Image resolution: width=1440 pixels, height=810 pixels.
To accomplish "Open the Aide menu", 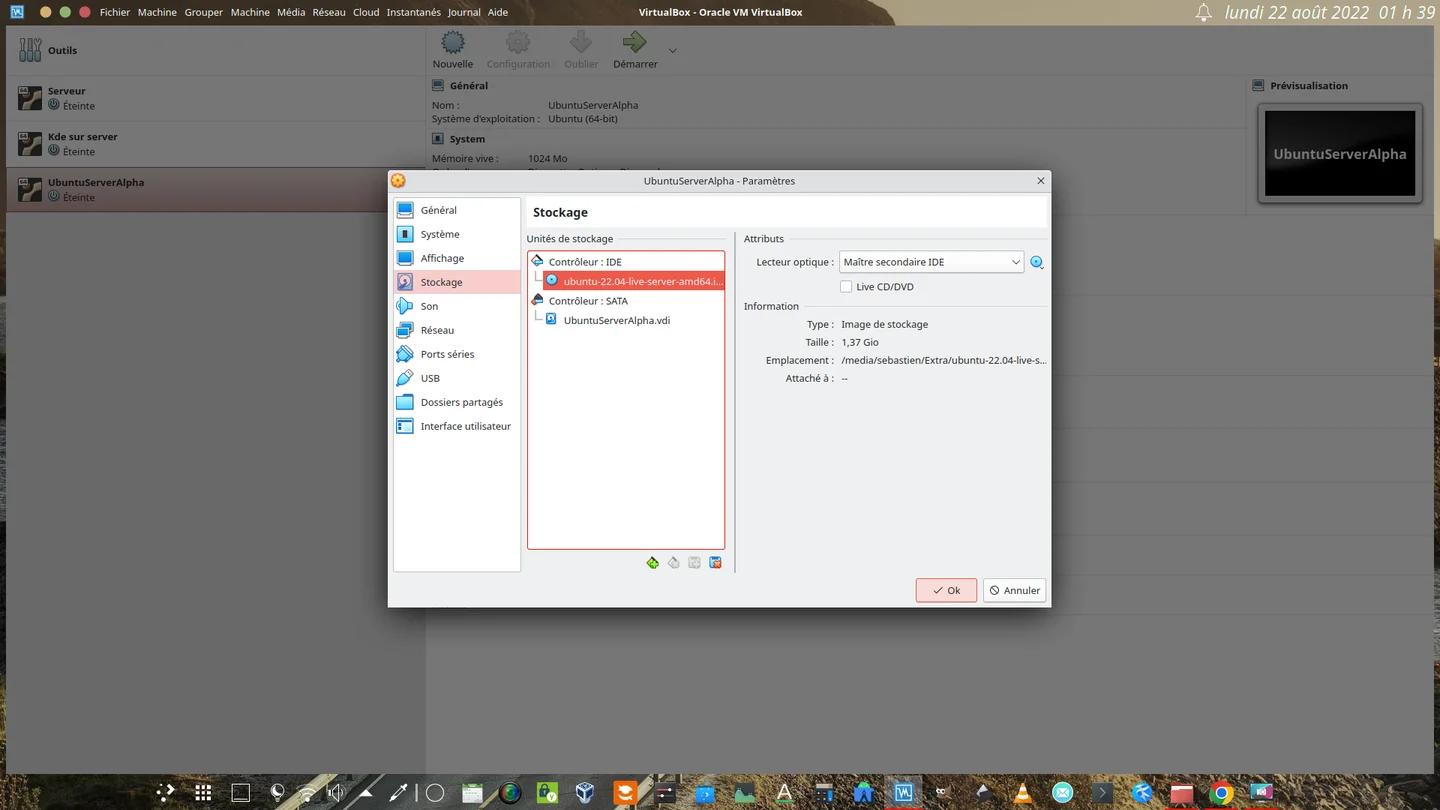I will tap(498, 12).
